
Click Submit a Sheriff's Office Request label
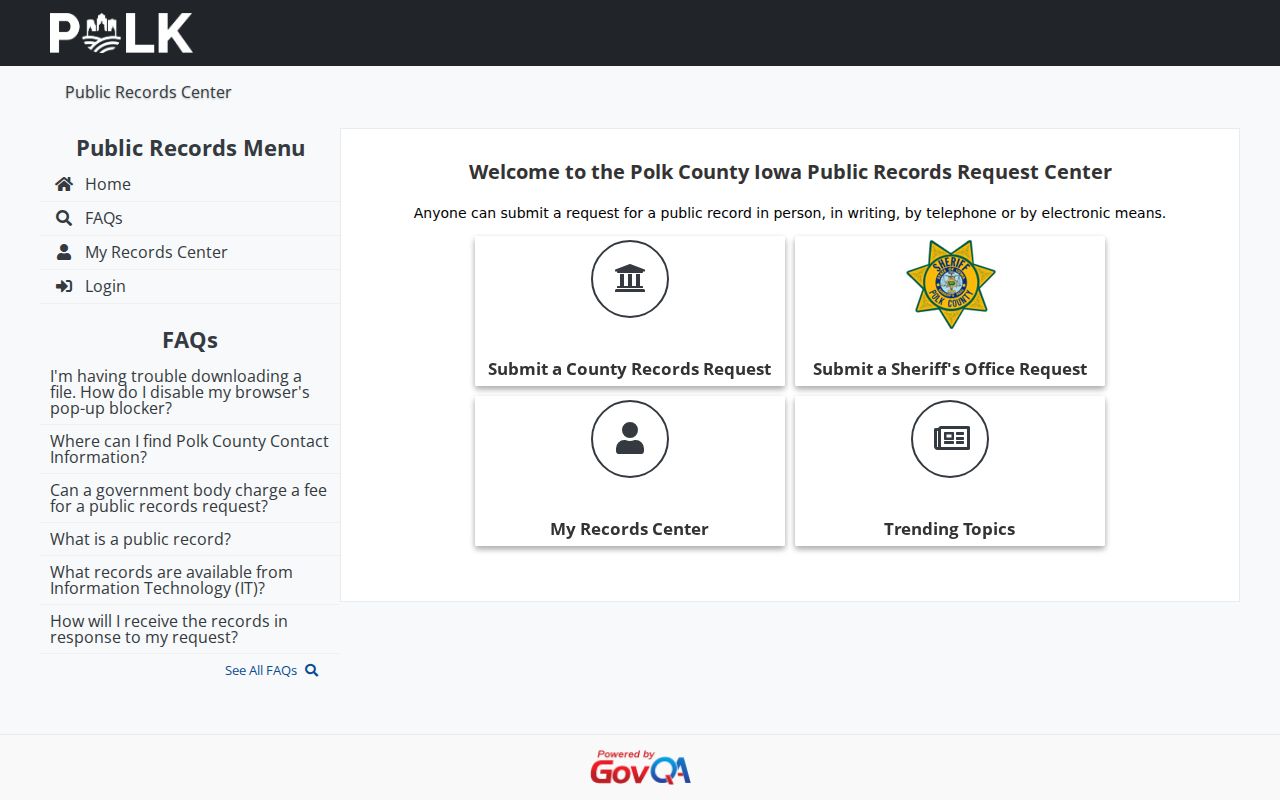[950, 369]
